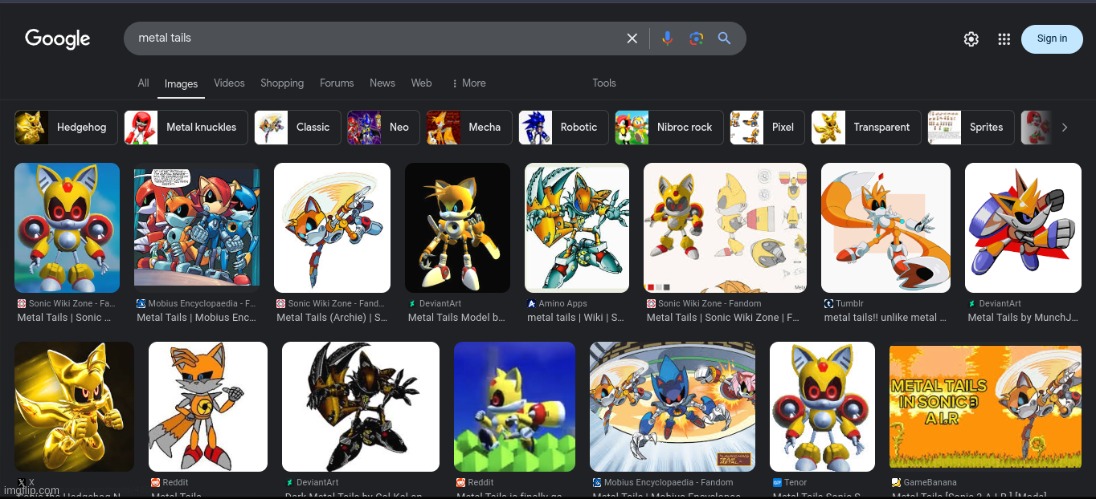Open 'Metal Tails | Sonic Wiki Zone | F...' link
1096x499 pixels.
[722, 318]
